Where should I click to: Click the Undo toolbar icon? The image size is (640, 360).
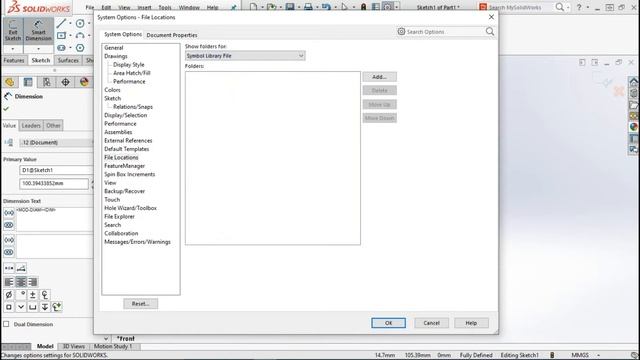click(x=326, y=7)
